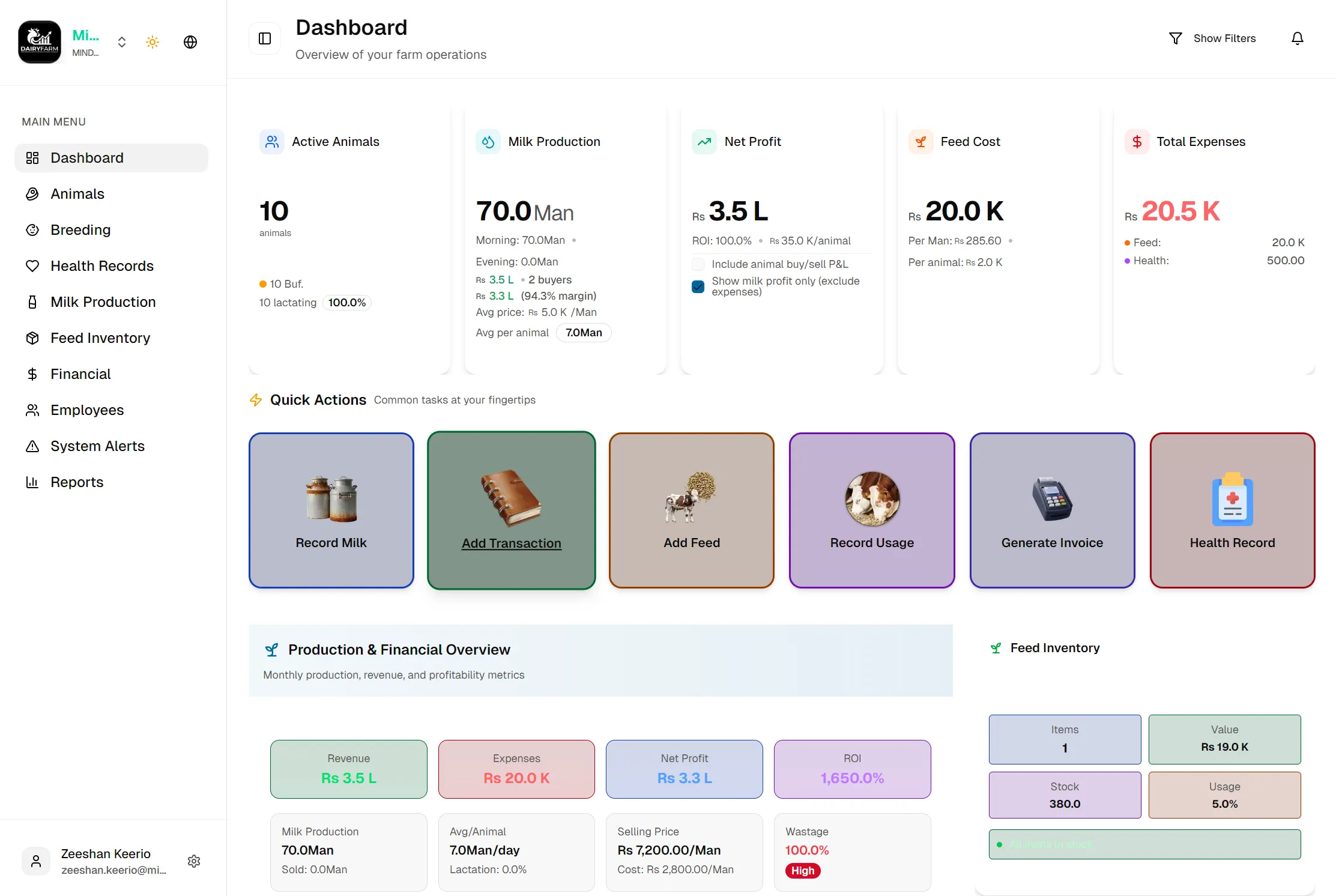Click Generate Invoice quick action
This screenshot has height=896, width=1336.
coord(1053,510)
